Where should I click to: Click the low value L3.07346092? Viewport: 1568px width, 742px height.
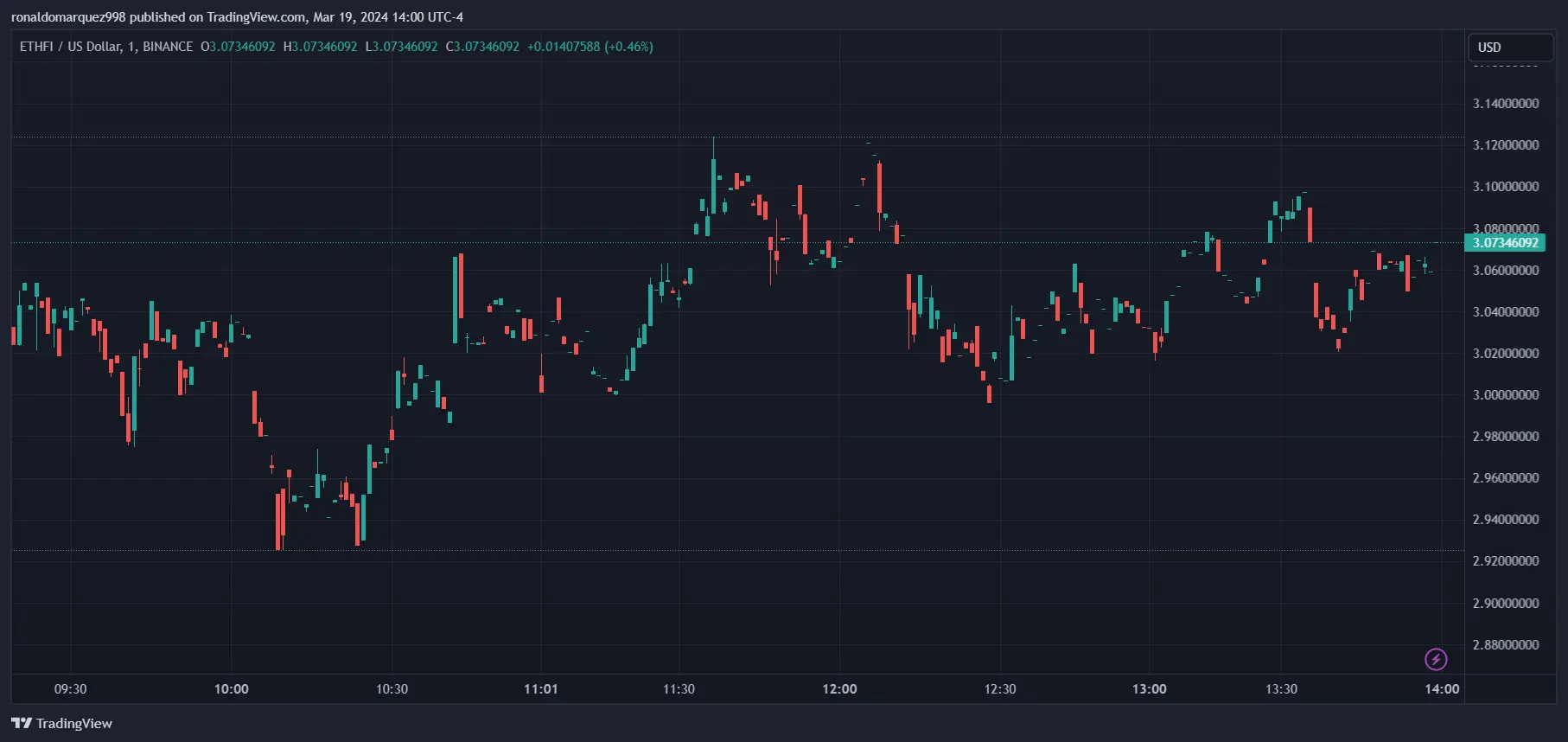point(401,47)
